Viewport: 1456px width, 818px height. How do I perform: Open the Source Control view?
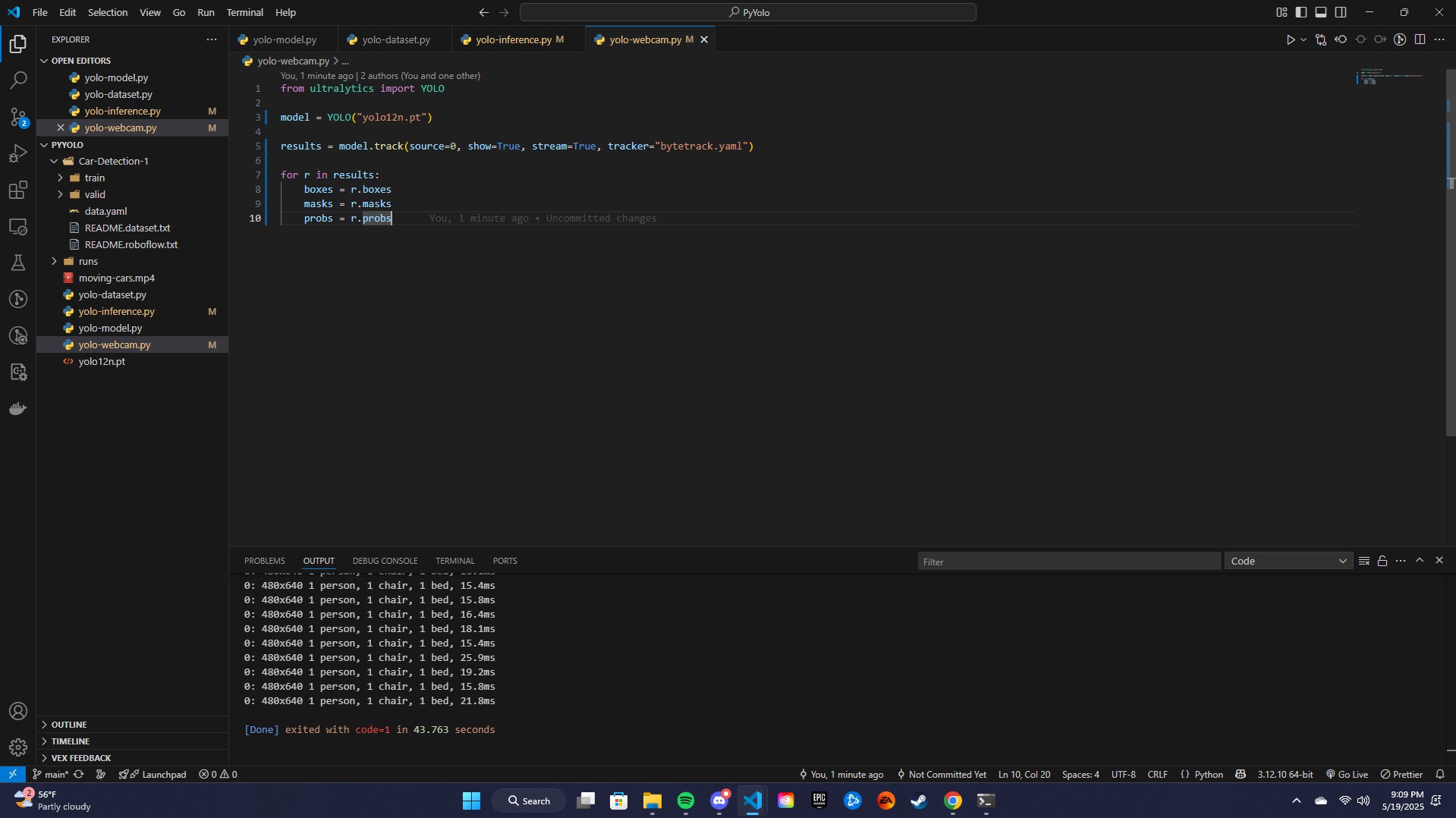18,117
